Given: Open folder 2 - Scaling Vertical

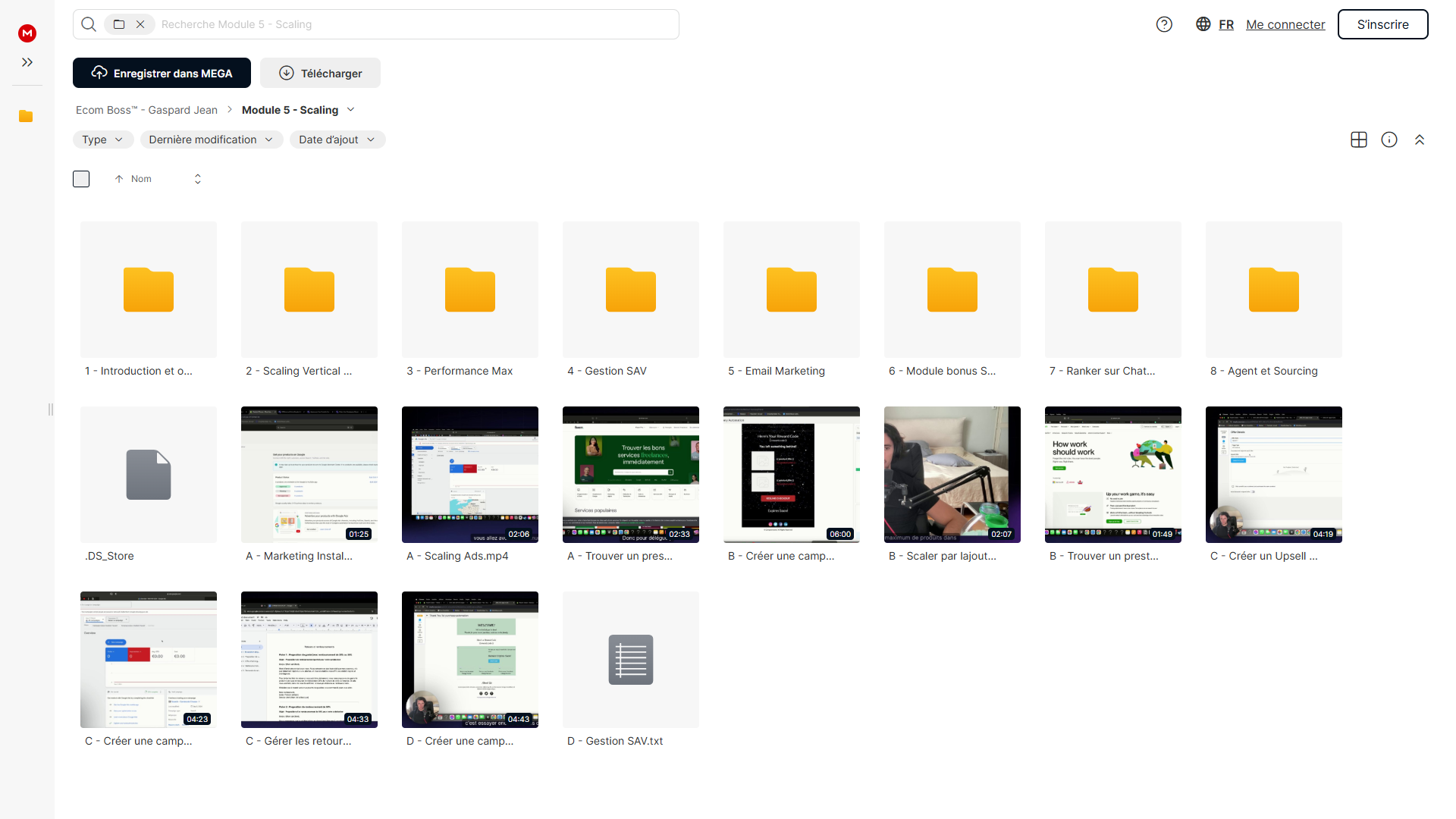Looking at the screenshot, I should (309, 290).
